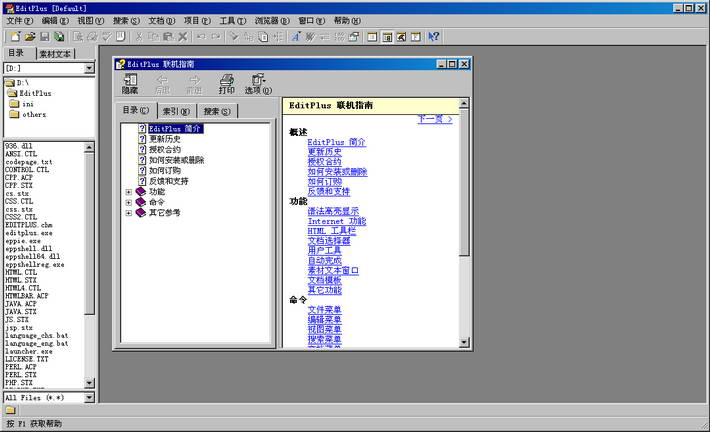Click the 自动完成 hyperlink
The image size is (710, 432).
point(325,261)
